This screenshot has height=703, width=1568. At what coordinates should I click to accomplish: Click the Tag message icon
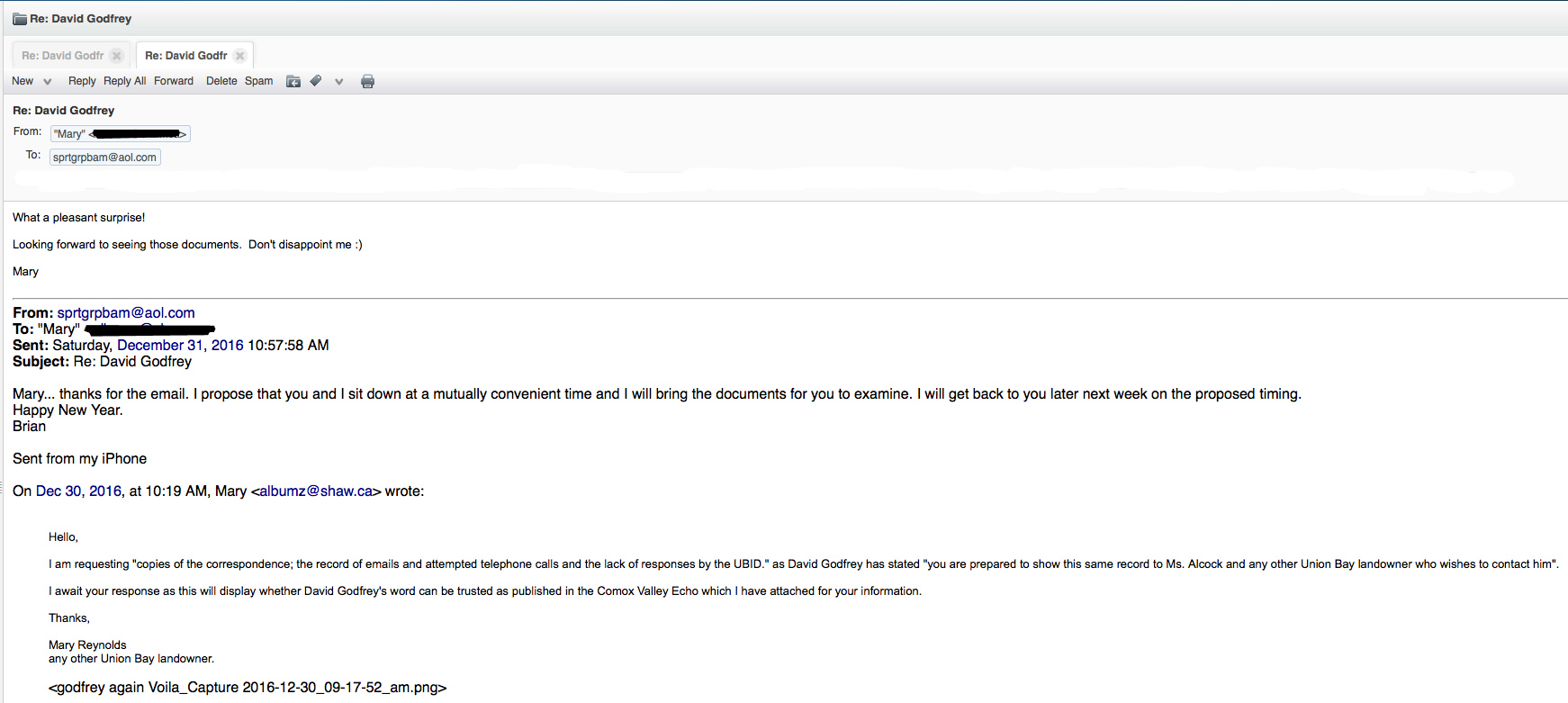coord(316,81)
